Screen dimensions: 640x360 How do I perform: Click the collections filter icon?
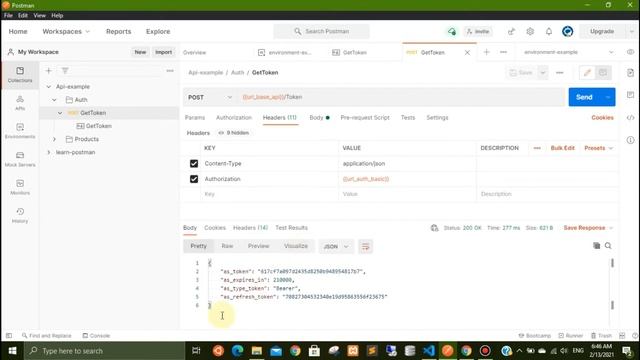[x=65, y=71]
